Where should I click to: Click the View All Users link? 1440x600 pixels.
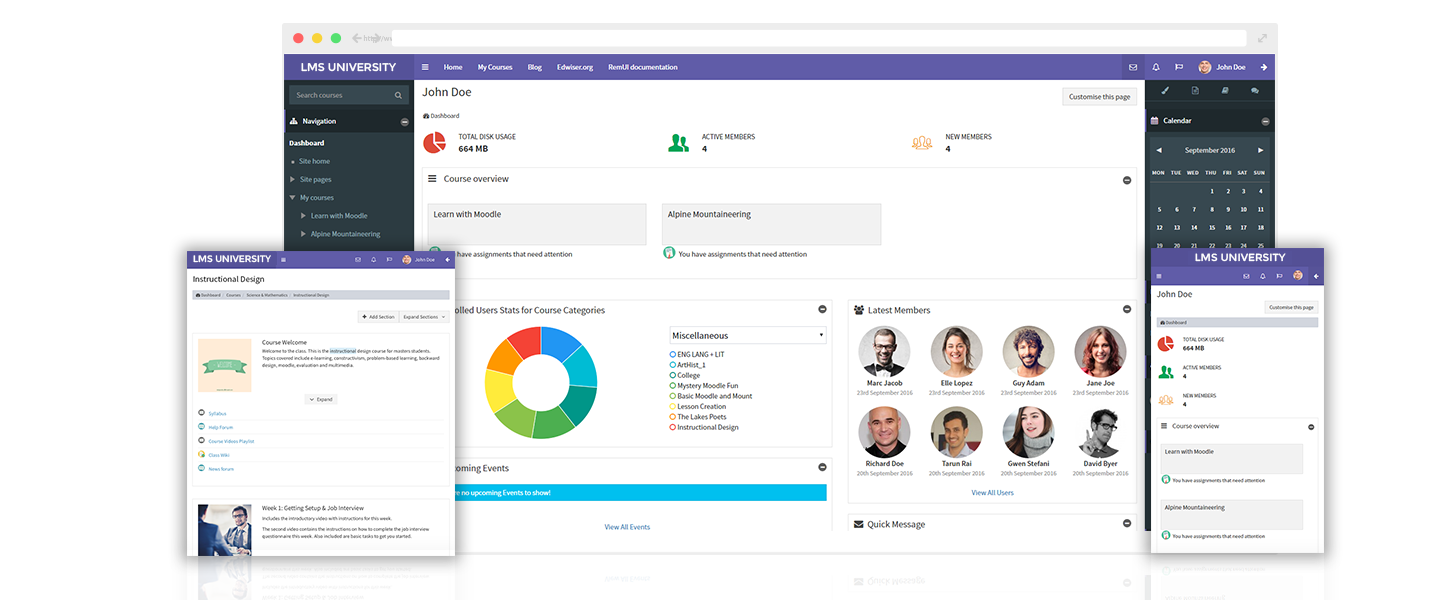point(992,492)
